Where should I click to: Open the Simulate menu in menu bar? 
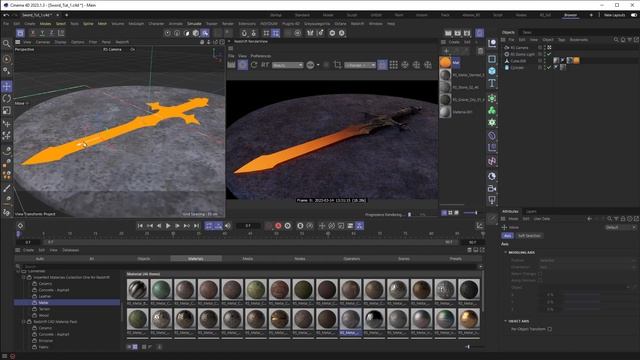point(194,24)
